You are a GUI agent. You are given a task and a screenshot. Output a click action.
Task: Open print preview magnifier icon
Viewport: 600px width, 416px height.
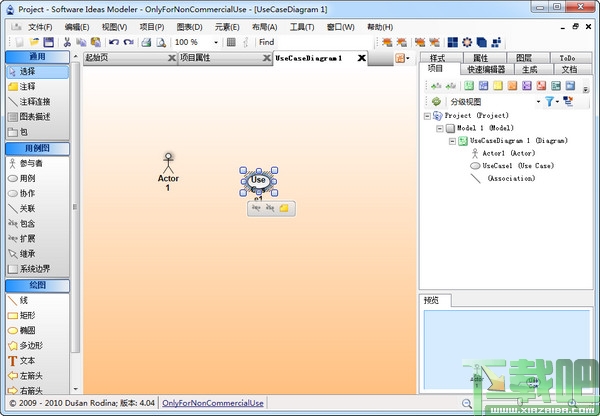(x=161, y=42)
